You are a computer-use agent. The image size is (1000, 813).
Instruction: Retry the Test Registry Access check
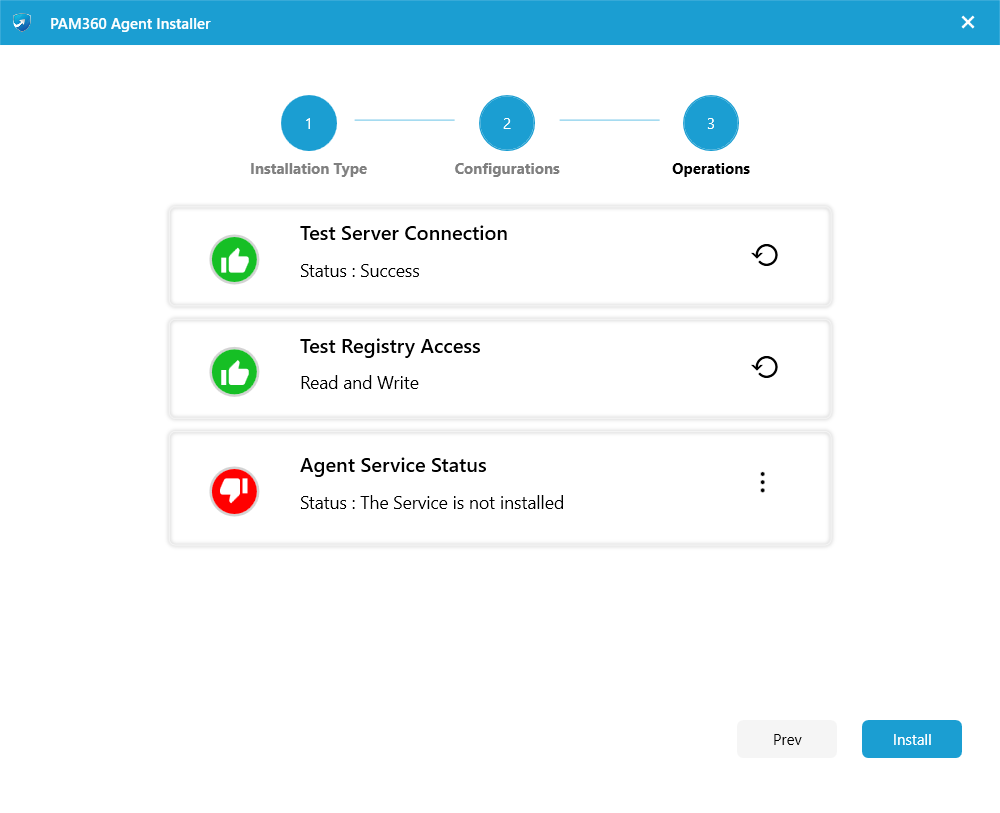coord(765,367)
